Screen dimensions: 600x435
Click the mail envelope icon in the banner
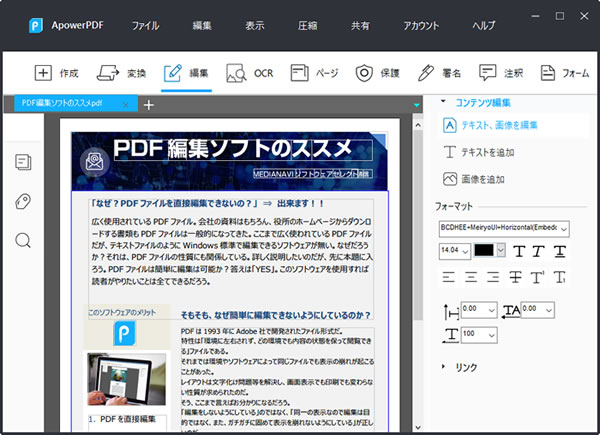[94, 162]
